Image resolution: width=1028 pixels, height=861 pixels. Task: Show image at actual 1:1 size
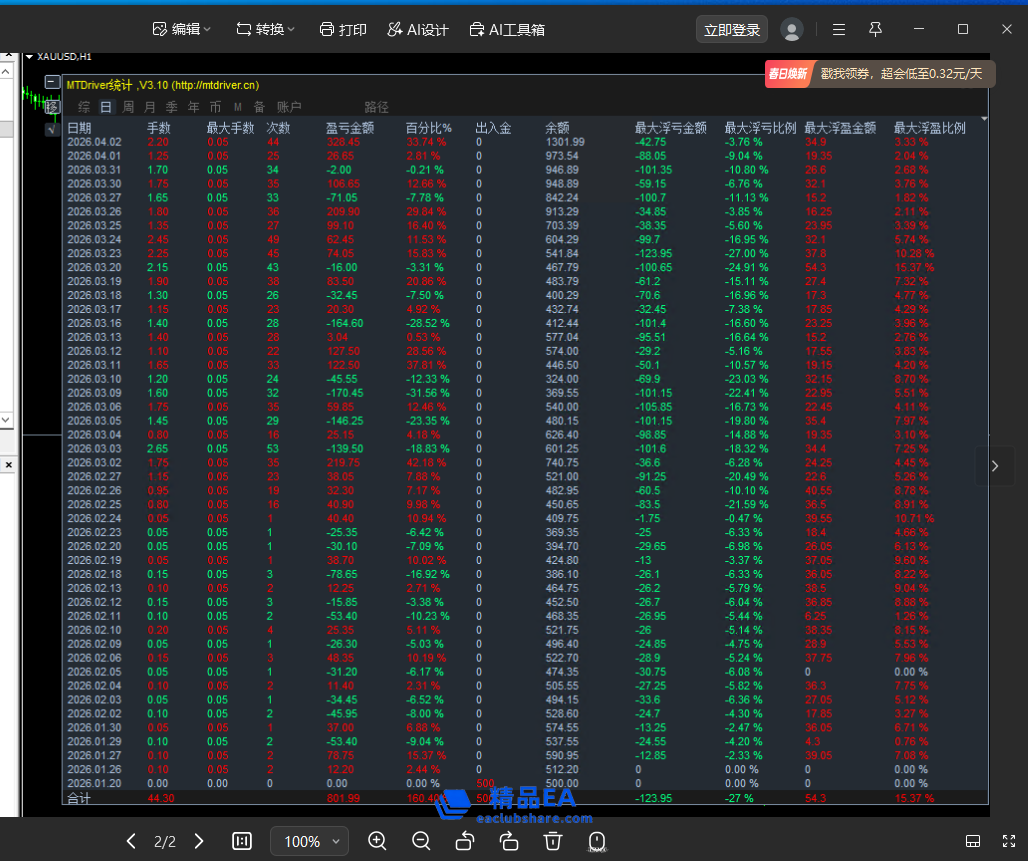(242, 841)
